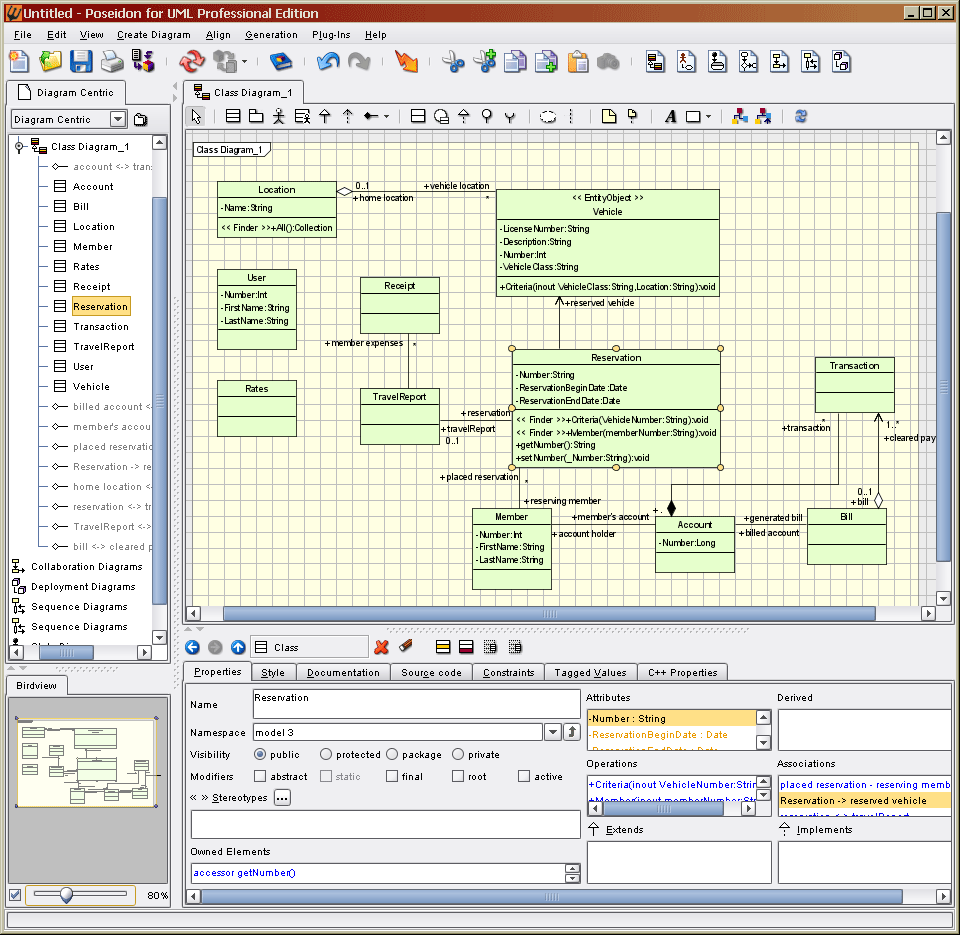Select the public visibility radio button
The image size is (960, 935).
click(260, 754)
